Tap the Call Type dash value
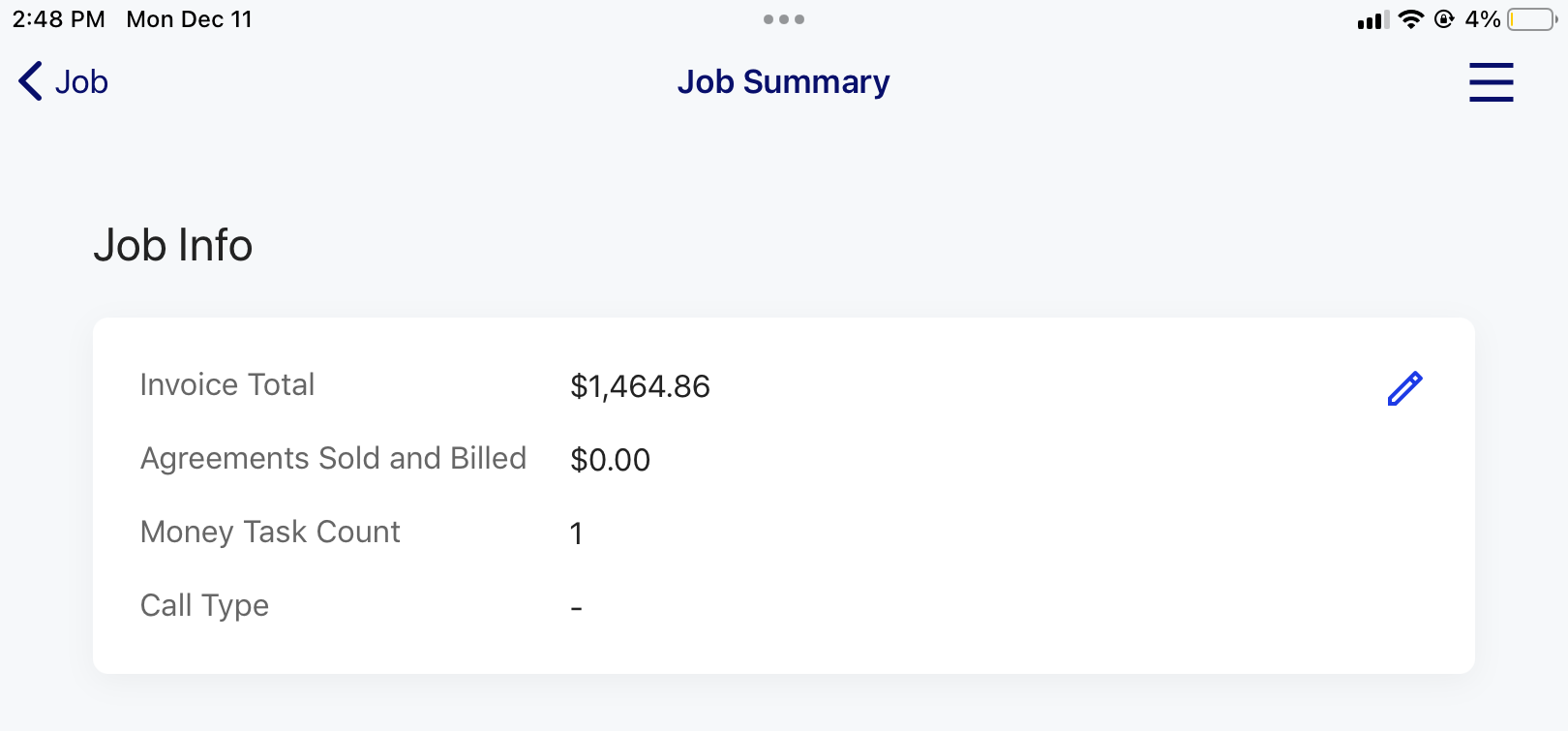This screenshot has height=731, width=1568. pyautogui.click(x=576, y=608)
